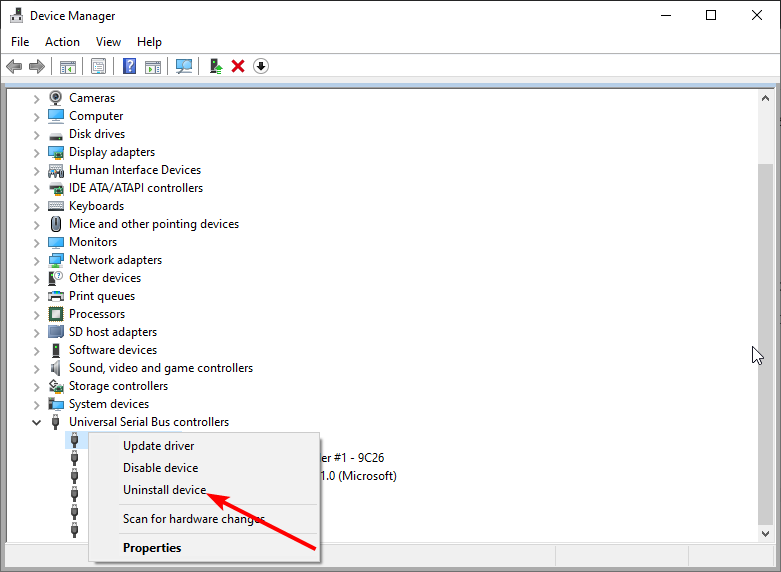
Task: Click the blue Help question mark icon
Action: (130, 66)
